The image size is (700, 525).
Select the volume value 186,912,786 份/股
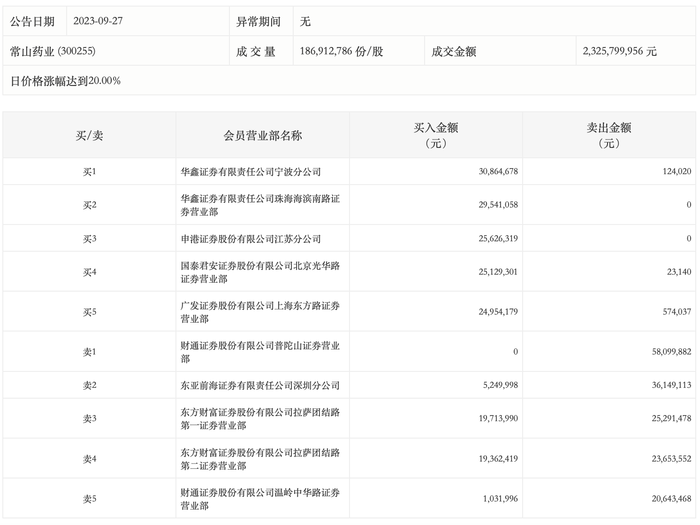click(342, 51)
